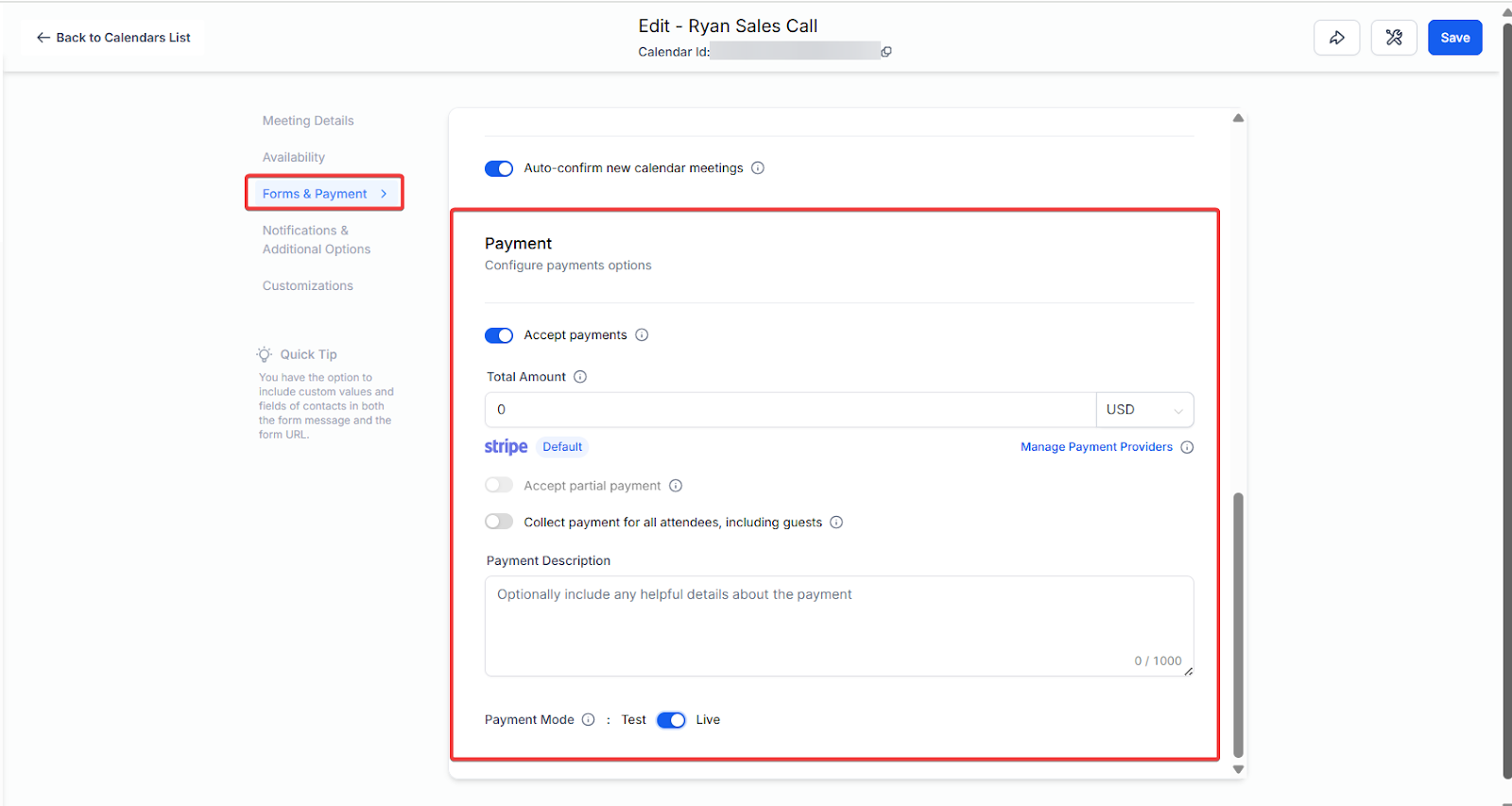The image size is (1512, 806).
Task: Show info next to Manage Payment Providers
Action: (x=1187, y=447)
